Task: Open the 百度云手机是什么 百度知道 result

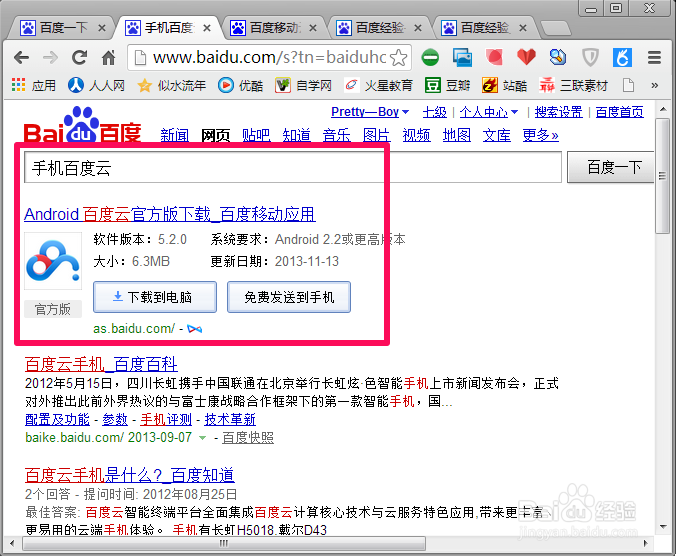Action: [129, 475]
